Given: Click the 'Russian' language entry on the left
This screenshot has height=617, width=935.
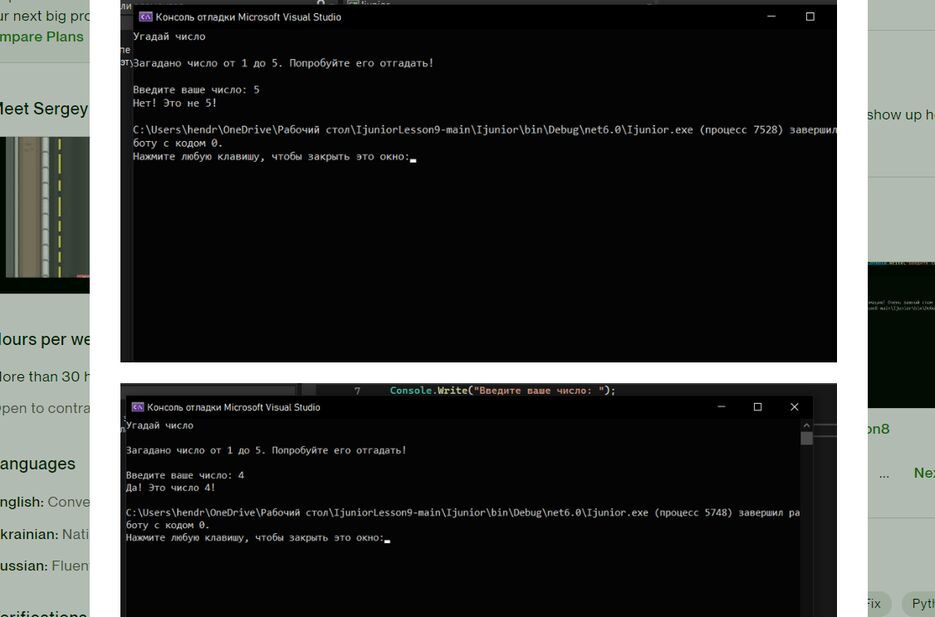Looking at the screenshot, I should coord(44,566).
